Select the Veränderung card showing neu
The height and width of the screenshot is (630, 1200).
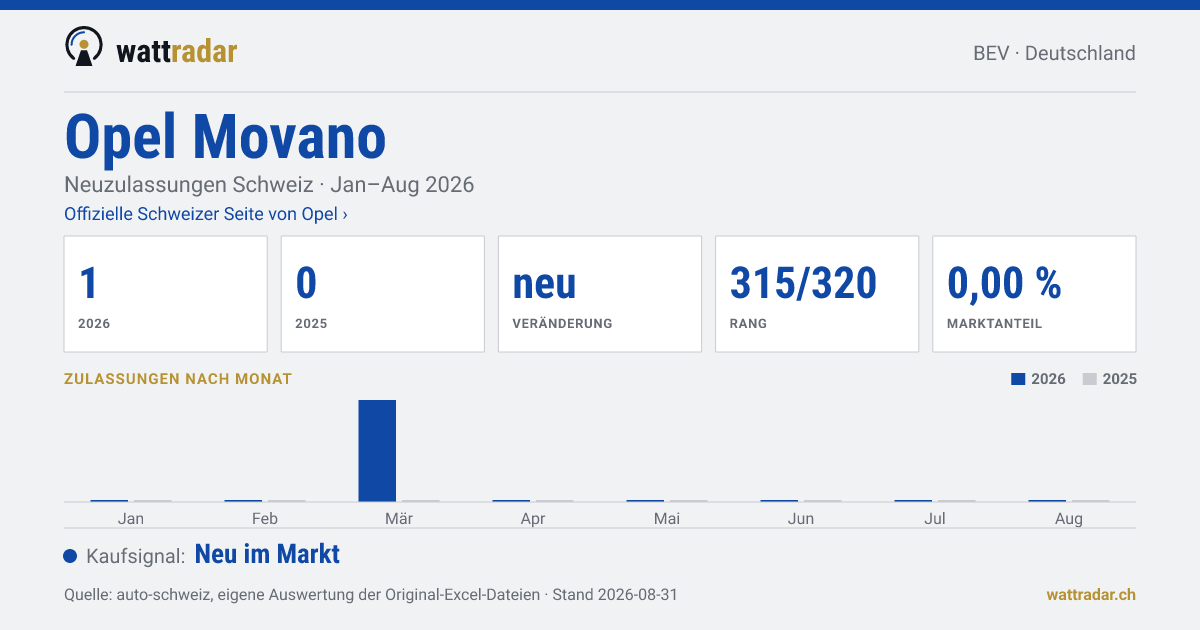[x=600, y=294]
